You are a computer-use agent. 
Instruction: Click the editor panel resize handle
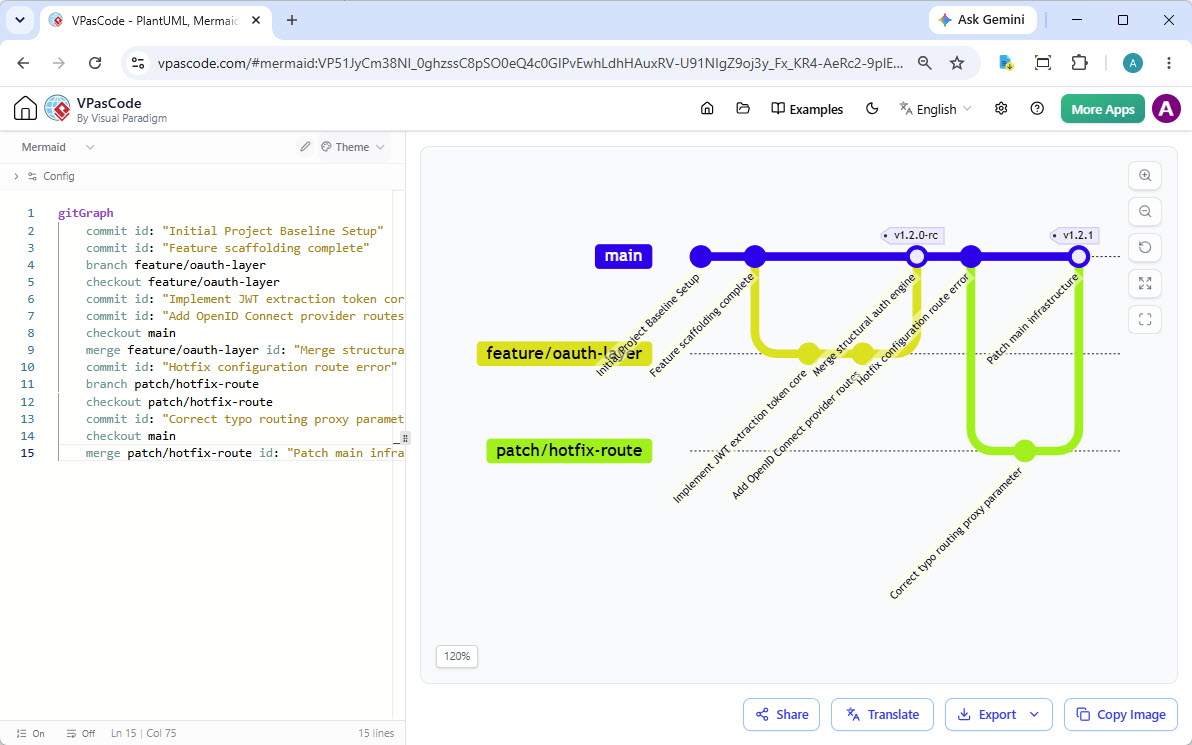(405, 438)
